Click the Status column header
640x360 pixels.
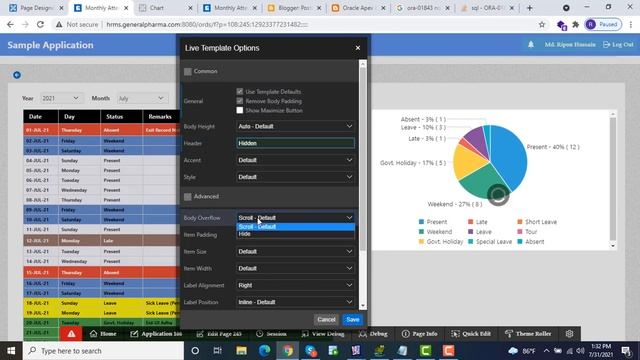121,117
